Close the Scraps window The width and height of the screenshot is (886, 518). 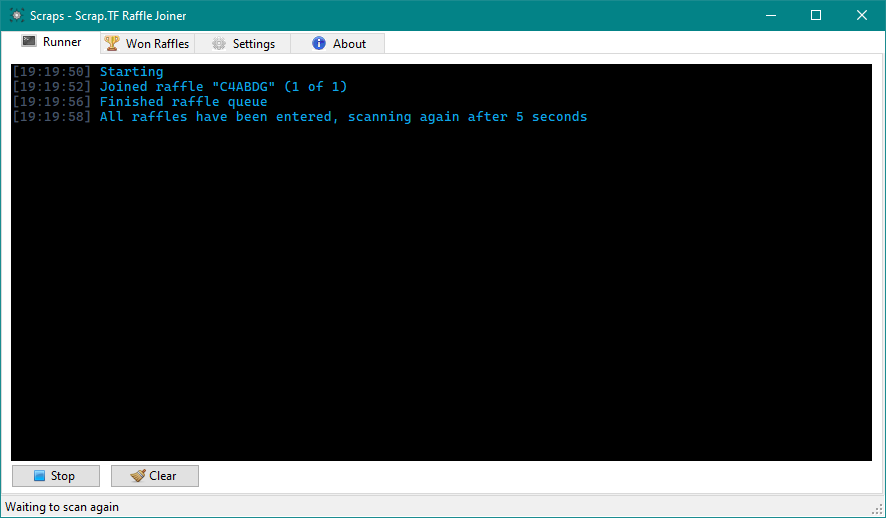pos(862,15)
